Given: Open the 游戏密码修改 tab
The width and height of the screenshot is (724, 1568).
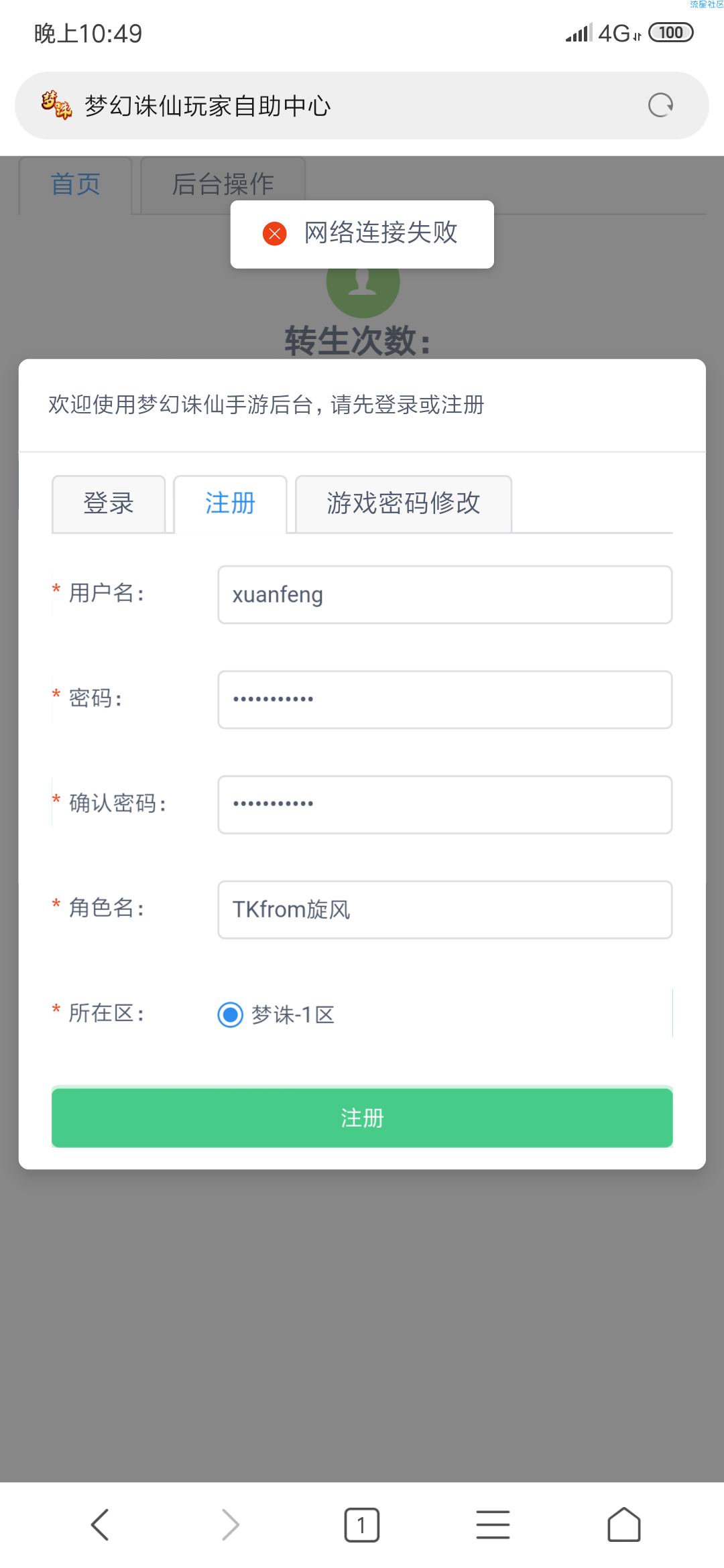Looking at the screenshot, I should coord(404,504).
